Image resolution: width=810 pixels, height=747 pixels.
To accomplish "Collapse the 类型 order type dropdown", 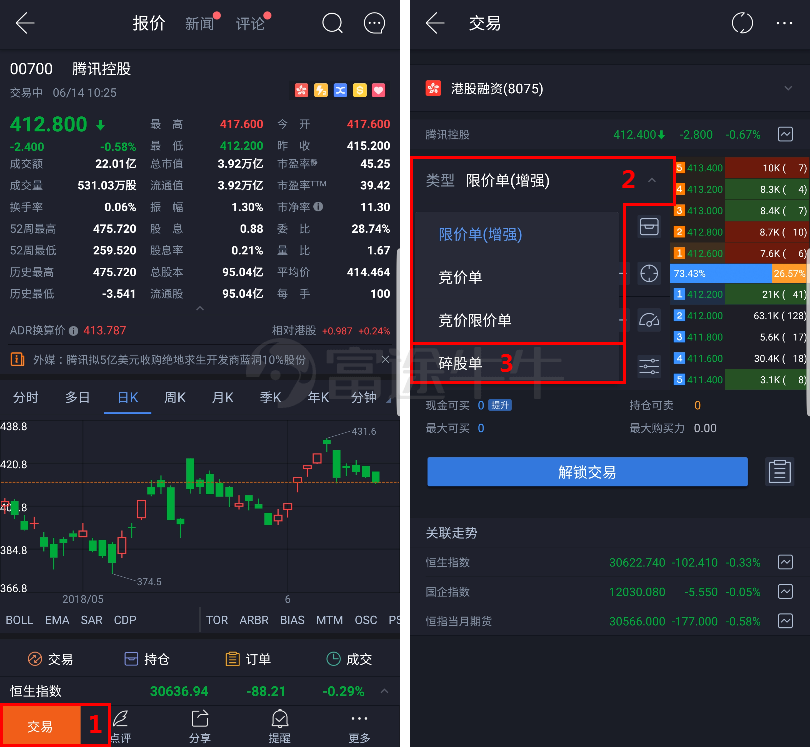I will coord(652,180).
